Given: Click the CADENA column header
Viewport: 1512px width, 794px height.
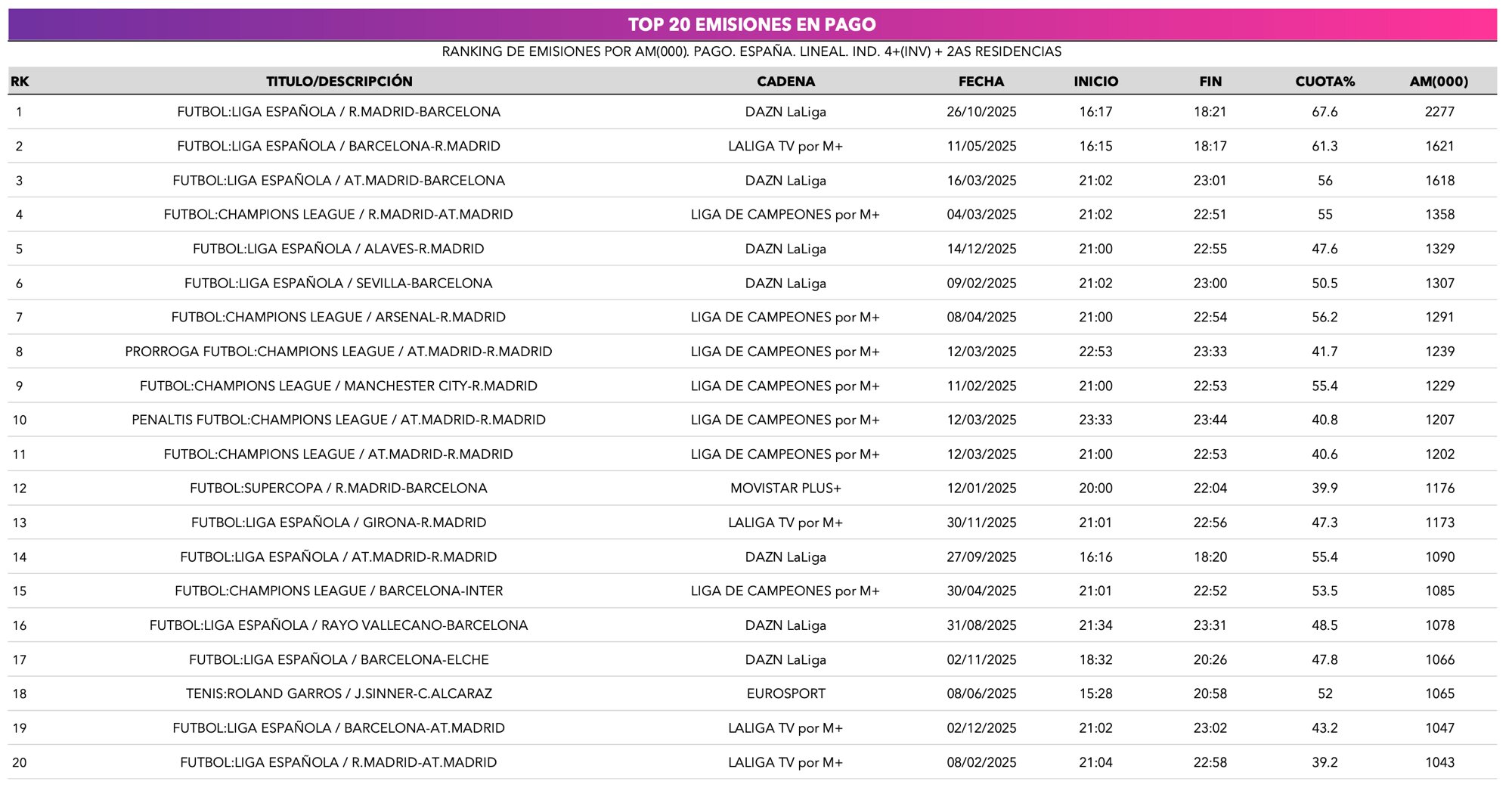Looking at the screenshot, I should (786, 81).
